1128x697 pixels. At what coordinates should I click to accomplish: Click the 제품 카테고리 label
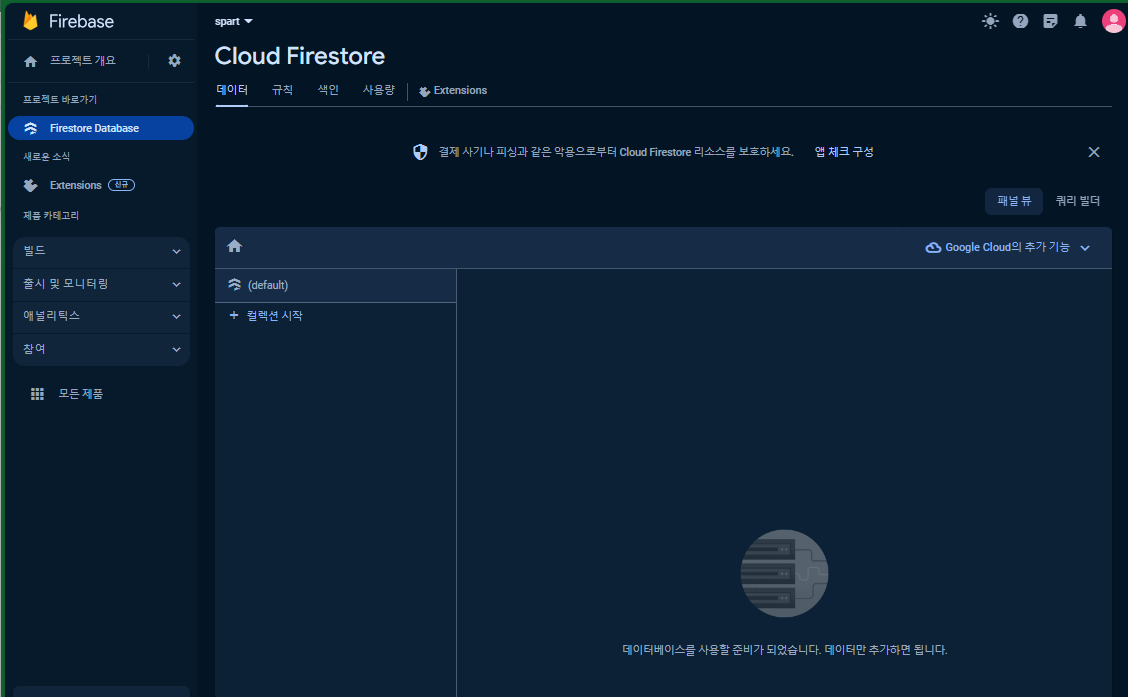click(51, 215)
